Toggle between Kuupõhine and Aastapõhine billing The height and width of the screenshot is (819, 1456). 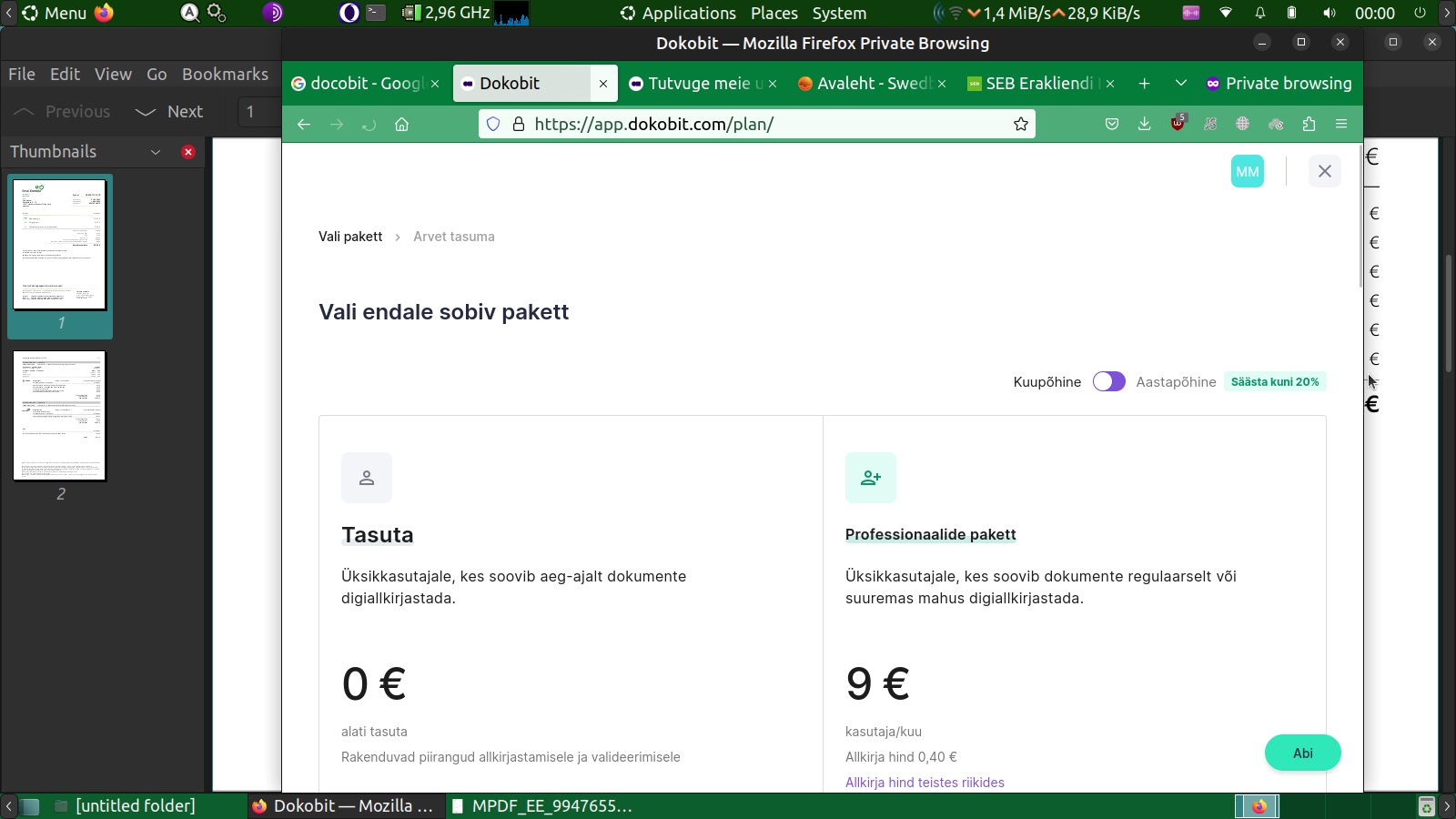click(x=1109, y=381)
